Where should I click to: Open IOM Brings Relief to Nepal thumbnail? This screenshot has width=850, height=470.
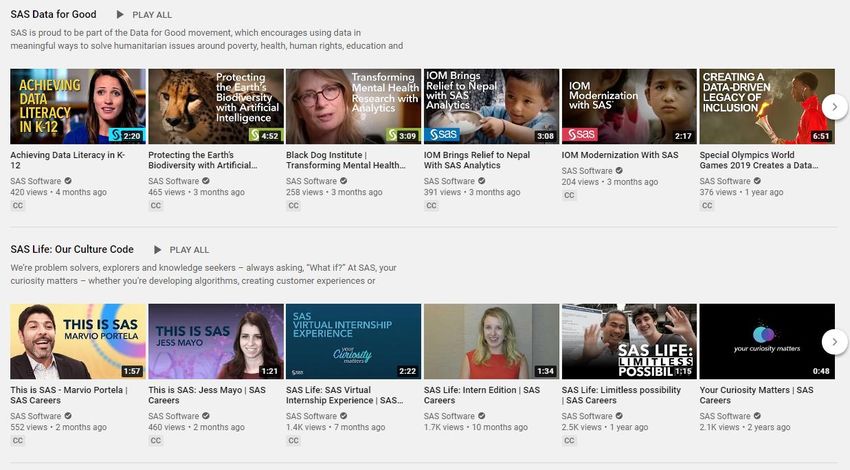coord(491,106)
